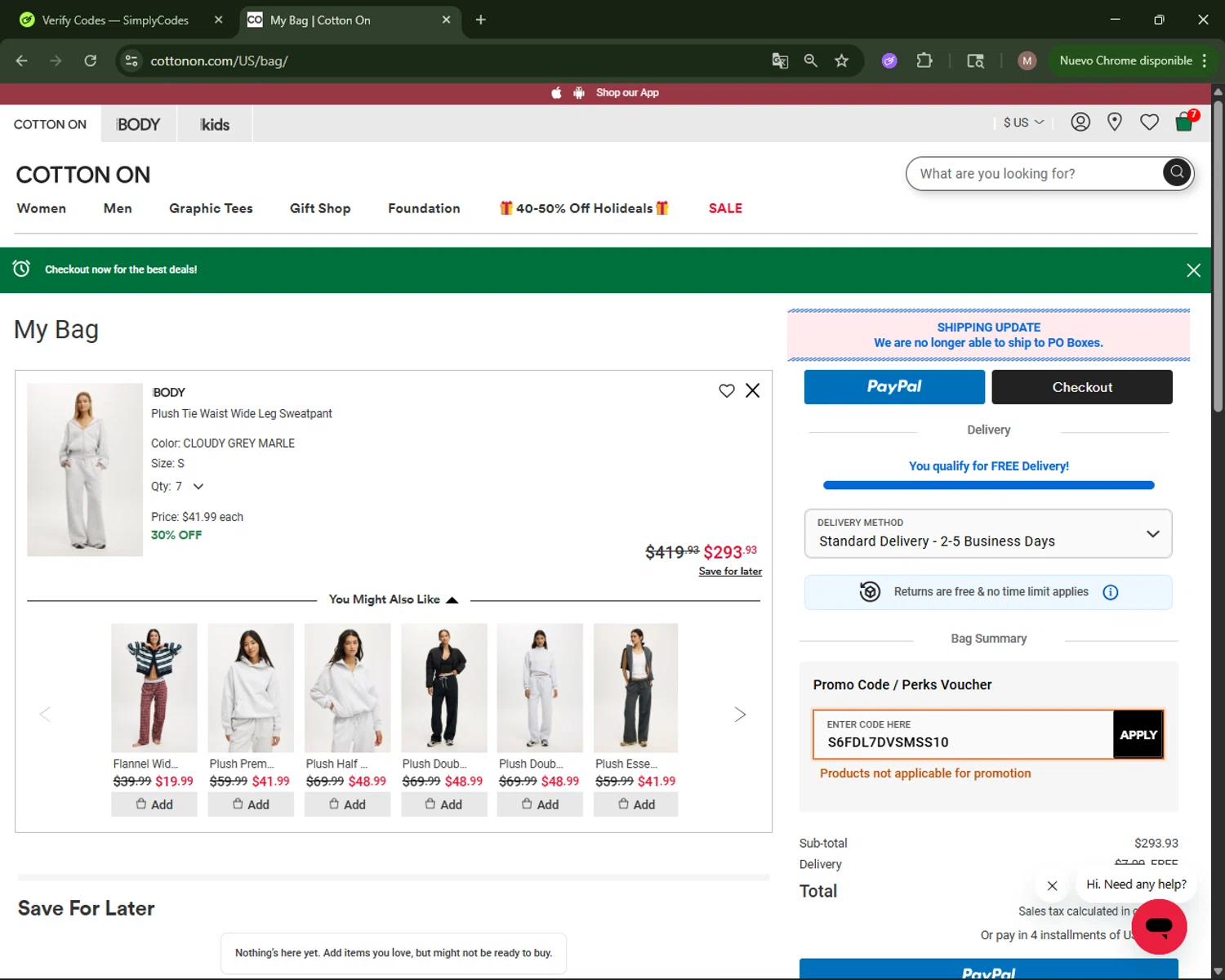Open the Foundation menu

click(424, 208)
